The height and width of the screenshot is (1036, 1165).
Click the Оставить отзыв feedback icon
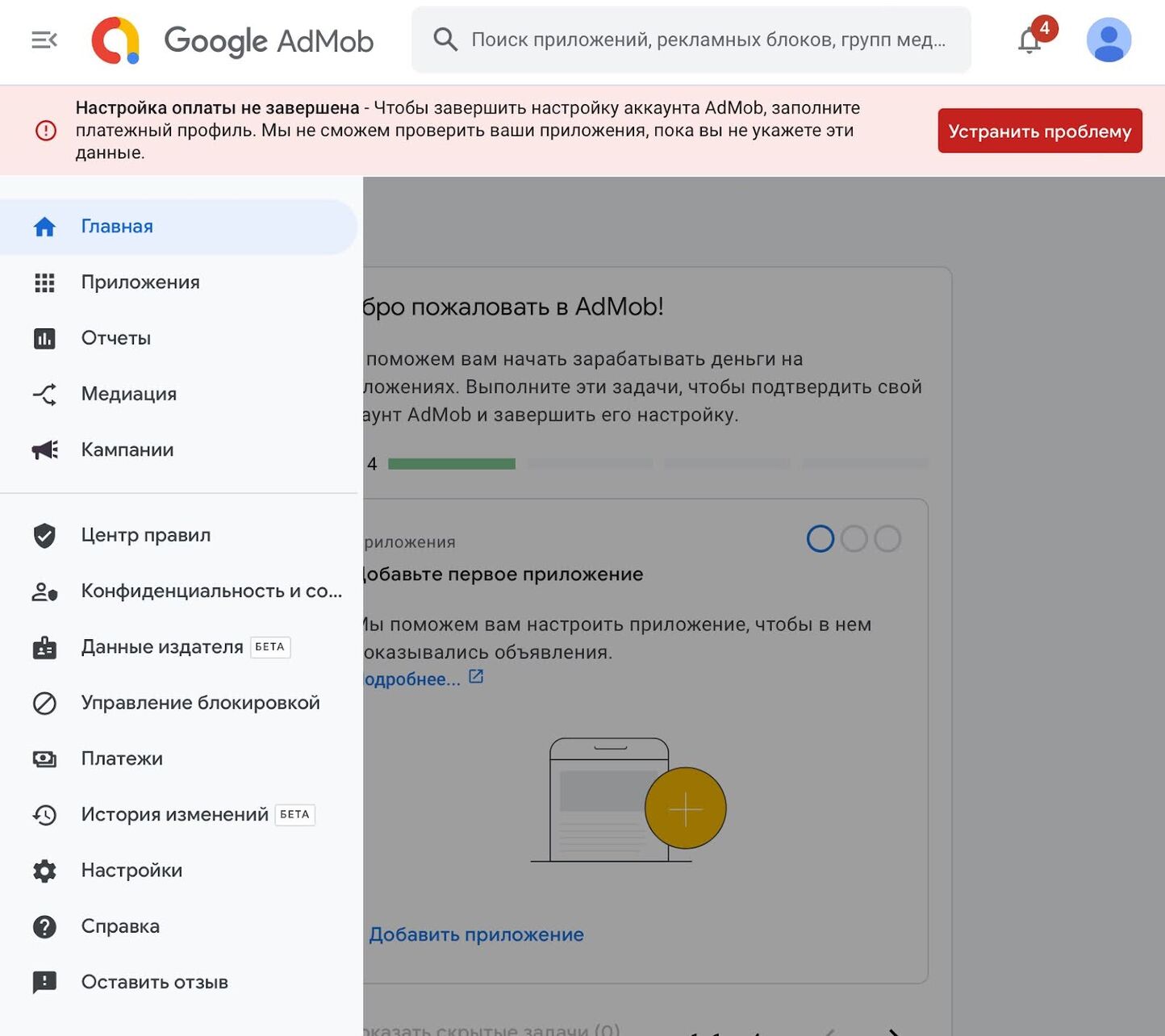(44, 982)
